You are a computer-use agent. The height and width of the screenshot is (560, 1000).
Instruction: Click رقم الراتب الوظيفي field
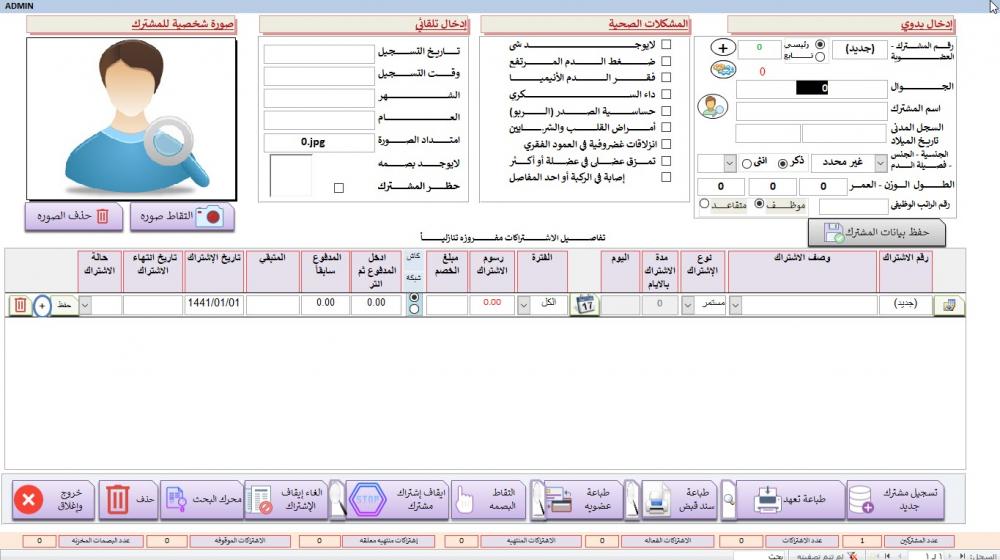coord(853,207)
